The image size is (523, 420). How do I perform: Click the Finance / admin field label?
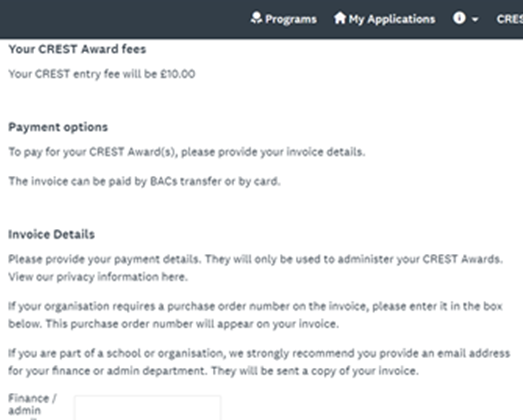click(33, 405)
